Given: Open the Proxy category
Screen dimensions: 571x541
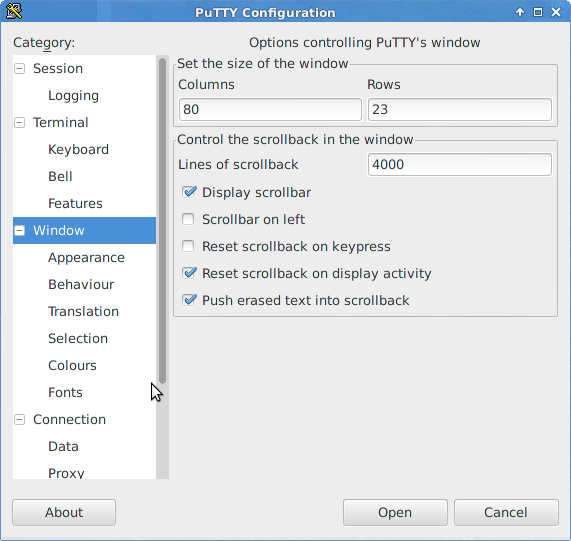Looking at the screenshot, I should click(x=66, y=473).
